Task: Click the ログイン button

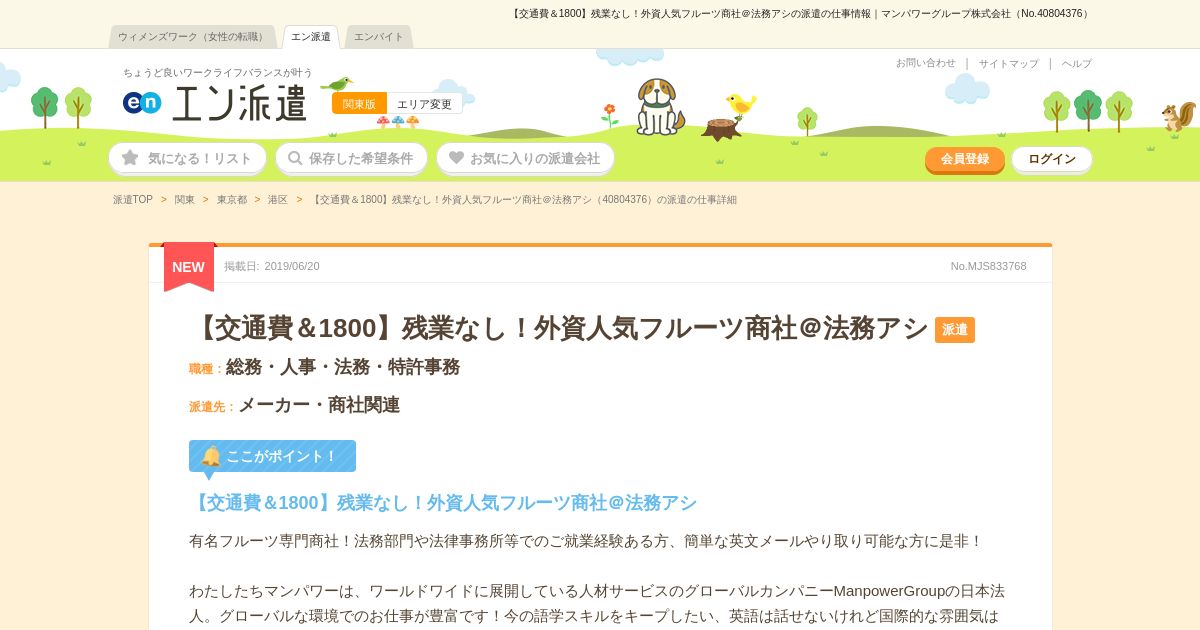Action: click(1052, 159)
